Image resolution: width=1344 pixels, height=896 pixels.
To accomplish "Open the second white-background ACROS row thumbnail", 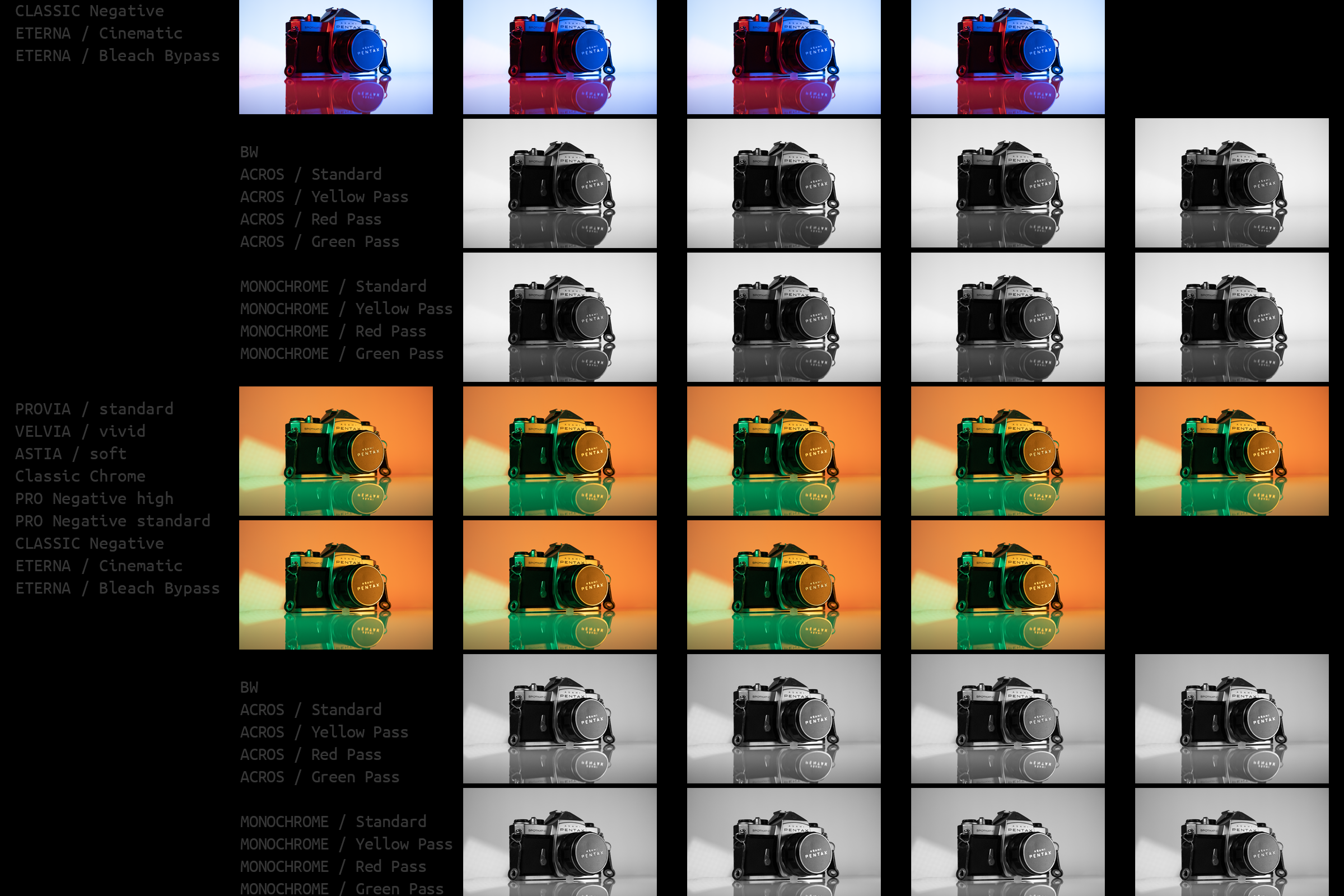I will click(784, 183).
